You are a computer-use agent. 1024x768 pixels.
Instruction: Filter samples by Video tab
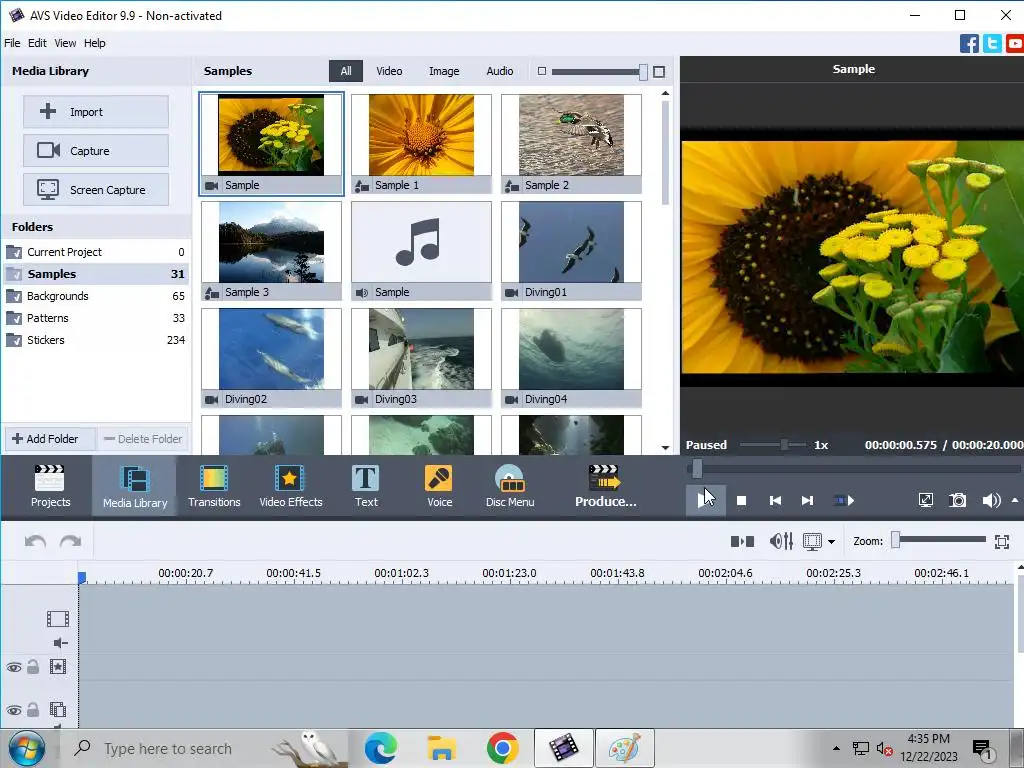tap(389, 71)
